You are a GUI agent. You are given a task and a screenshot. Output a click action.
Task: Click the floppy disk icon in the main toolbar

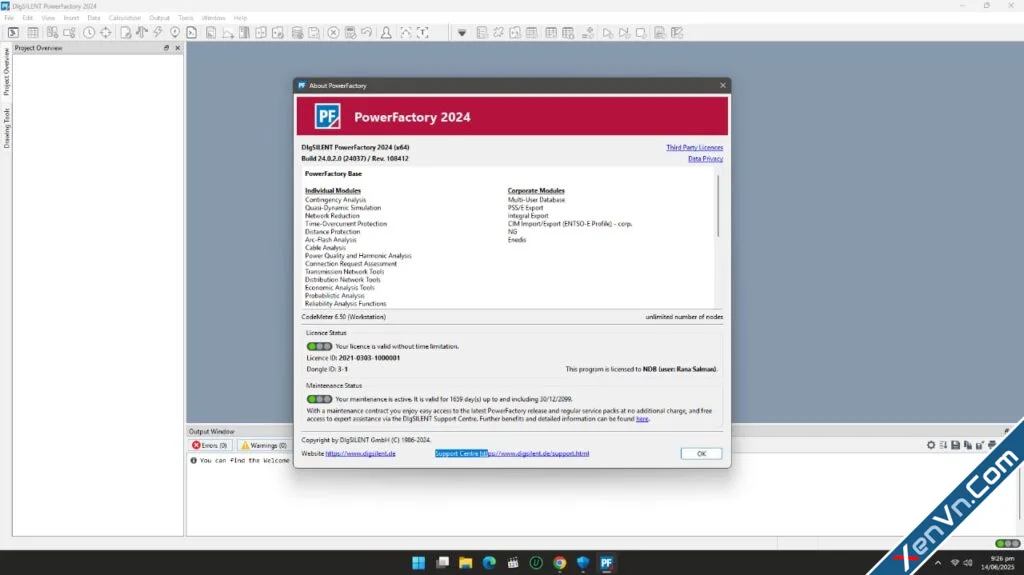pos(314,33)
